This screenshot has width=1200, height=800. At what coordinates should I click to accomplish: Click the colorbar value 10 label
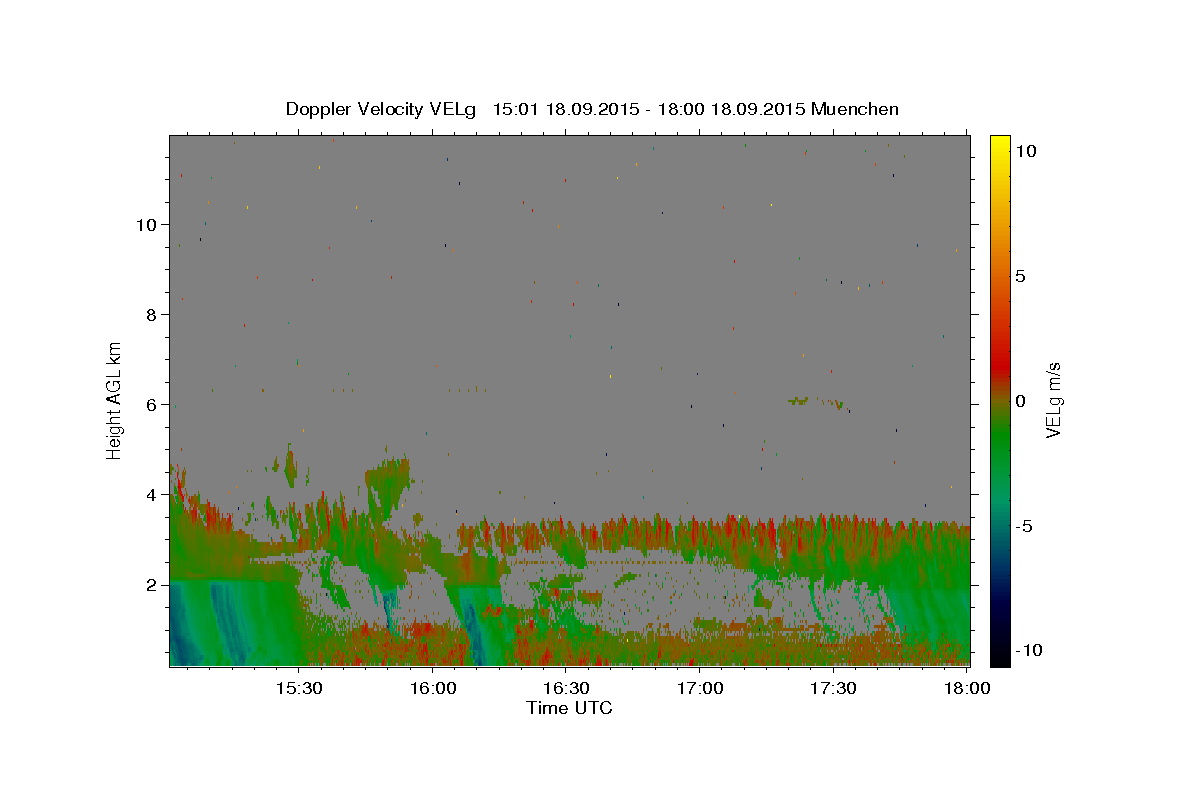pos(1025,151)
